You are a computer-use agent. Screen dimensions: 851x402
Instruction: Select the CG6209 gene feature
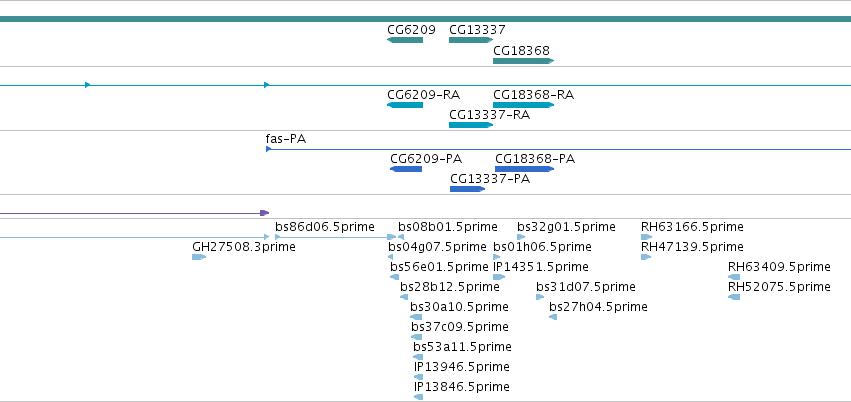[x=405, y=40]
